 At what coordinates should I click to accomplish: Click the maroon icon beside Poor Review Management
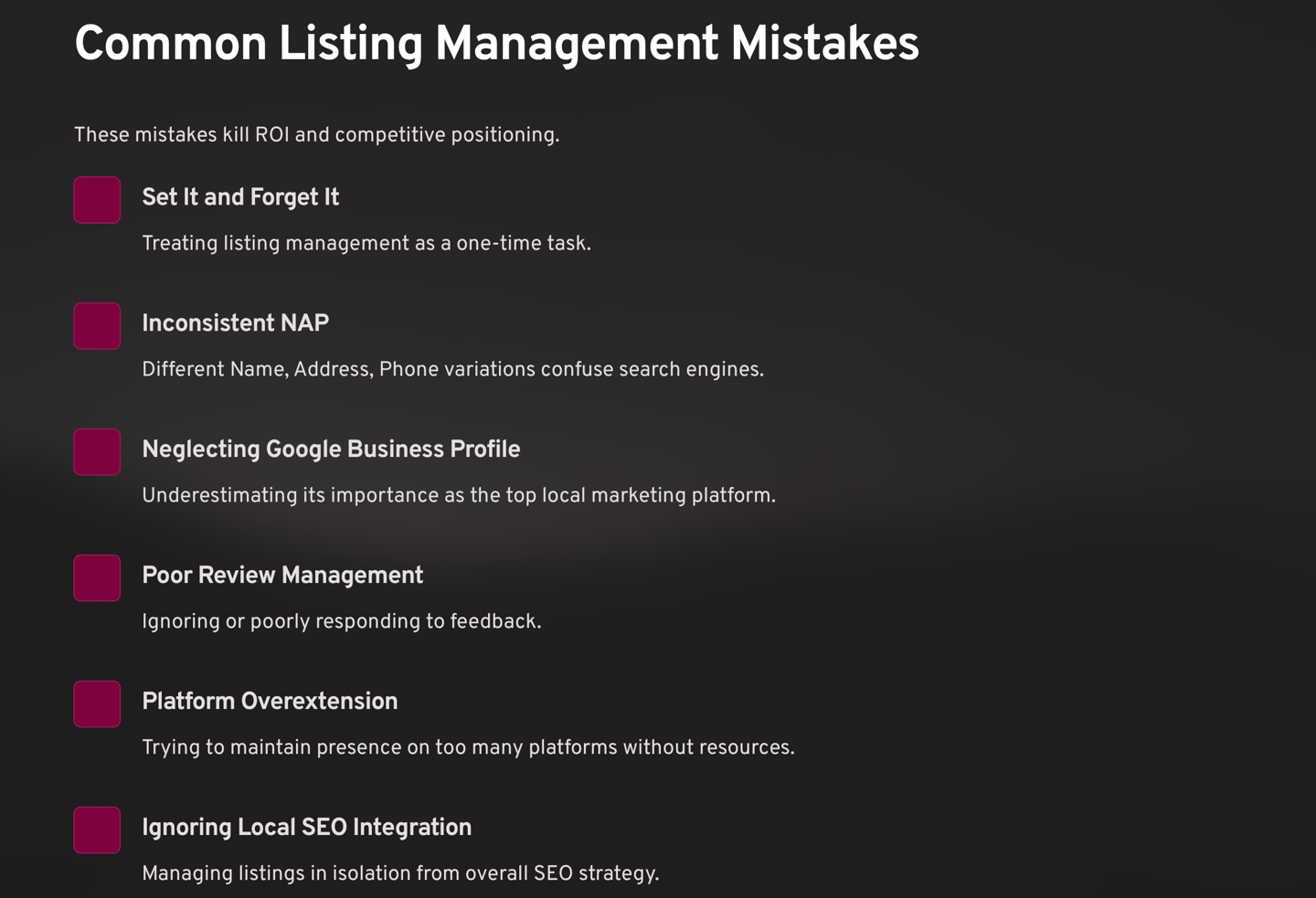coord(97,578)
